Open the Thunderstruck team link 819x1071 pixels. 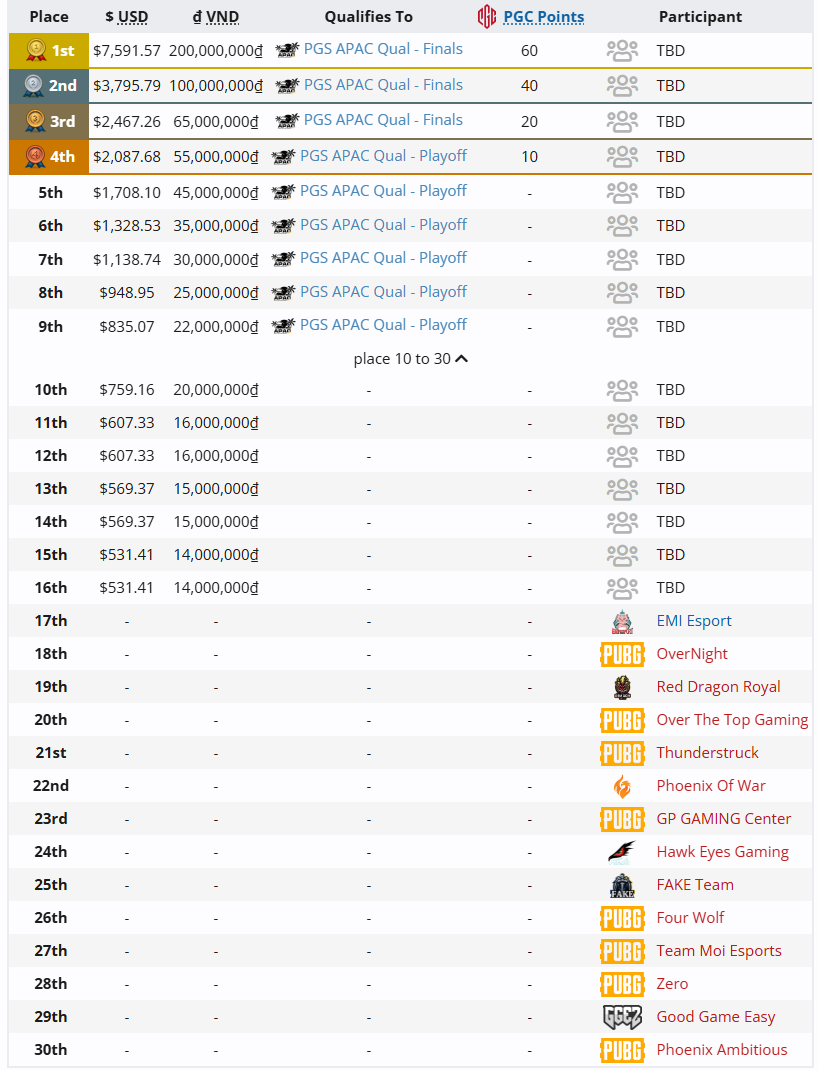pos(707,753)
